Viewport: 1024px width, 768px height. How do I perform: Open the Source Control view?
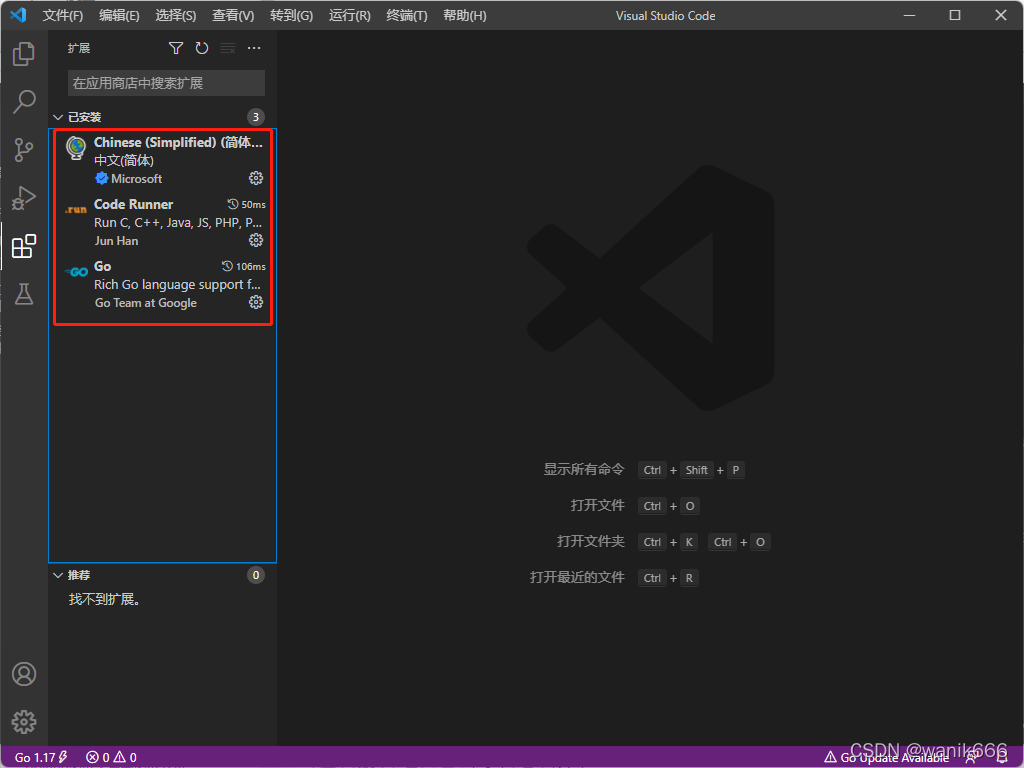24,150
